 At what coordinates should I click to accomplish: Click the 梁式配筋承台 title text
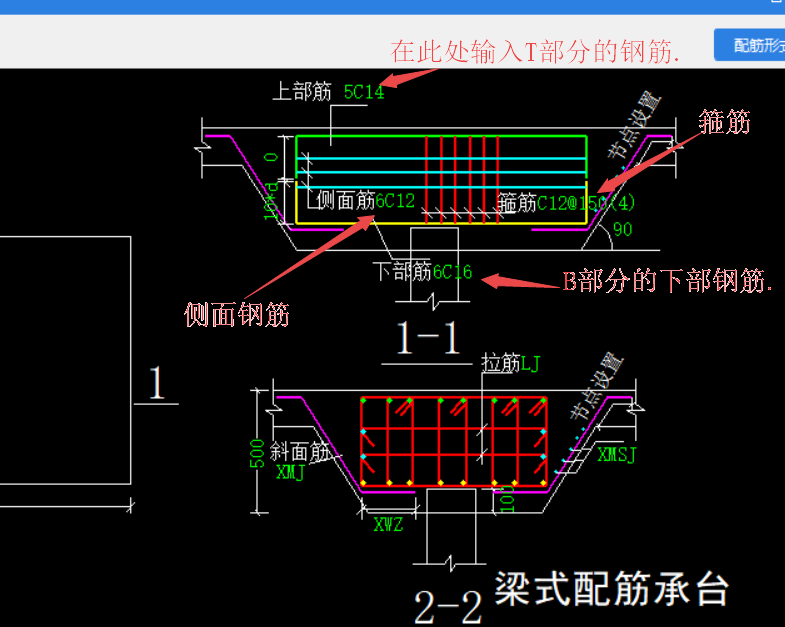[x=612, y=589]
